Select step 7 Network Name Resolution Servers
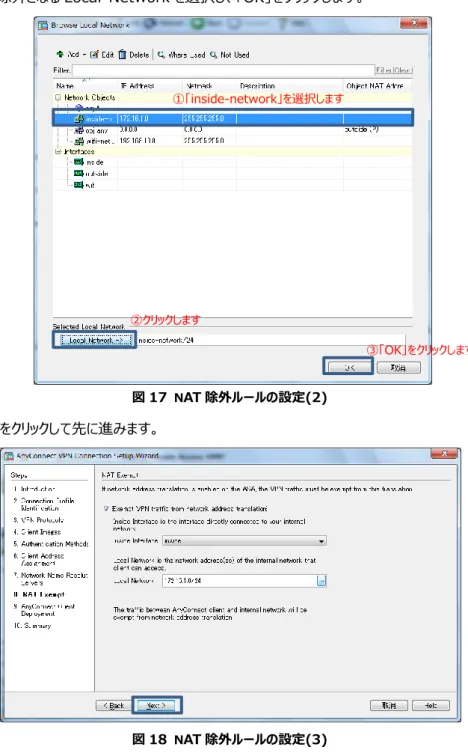 (51, 578)
